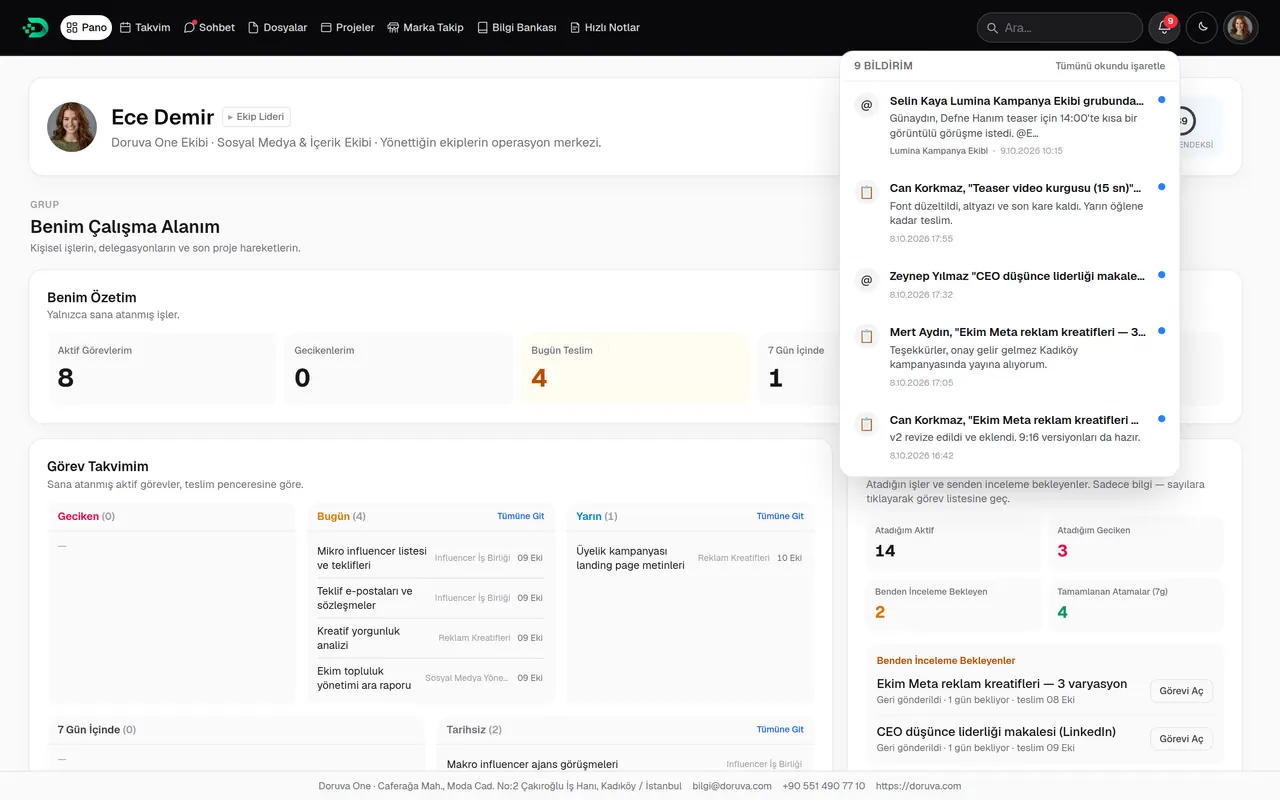This screenshot has height=800, width=1280.
Task: Click the green Doruva logo icon
Action: pos(35,28)
